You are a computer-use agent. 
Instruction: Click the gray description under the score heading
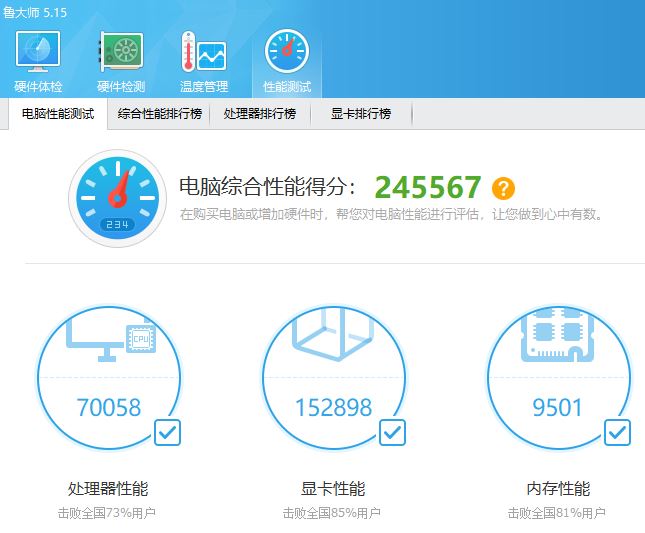(x=391, y=214)
